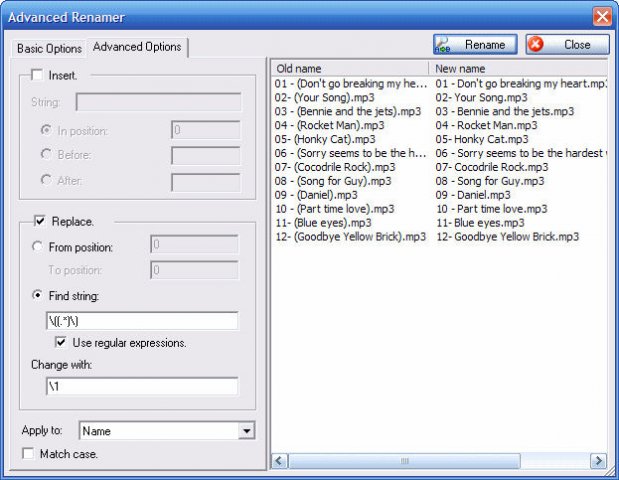Select row 03 - (Bennie and the jets).mp3
The image size is (619, 480).
(348, 111)
